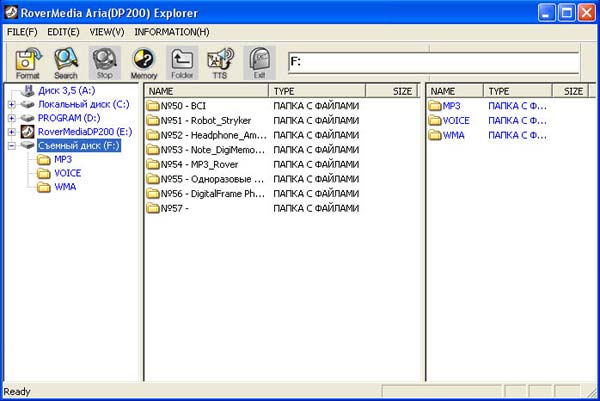Collapse the Съемный диск (F:) tree node
The width and height of the screenshot is (600, 401).
coord(11,146)
